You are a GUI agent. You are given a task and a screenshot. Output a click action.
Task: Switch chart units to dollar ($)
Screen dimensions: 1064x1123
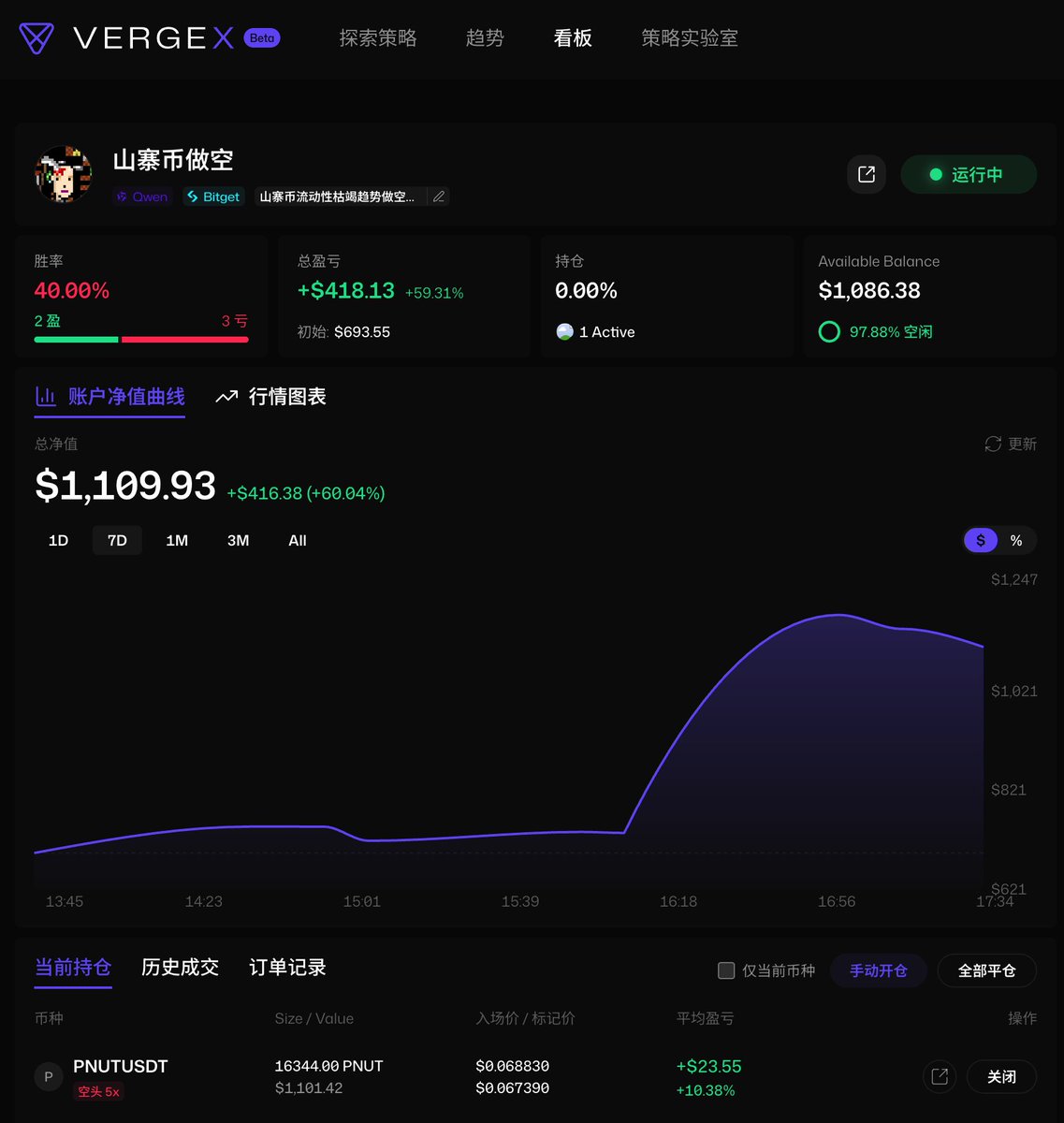(x=981, y=540)
